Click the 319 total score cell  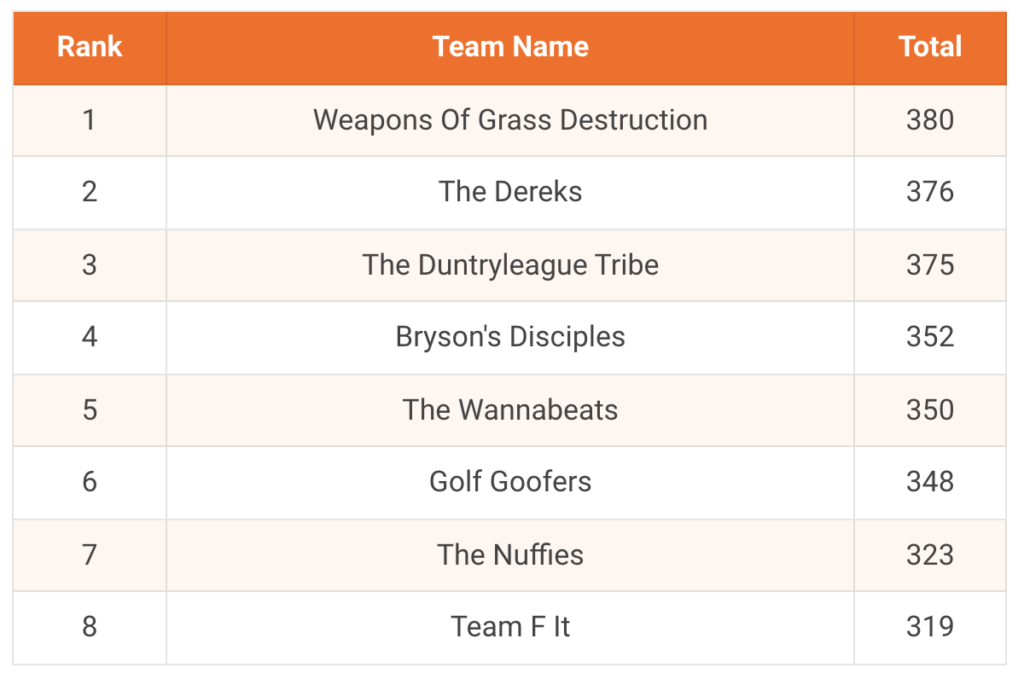(x=930, y=627)
